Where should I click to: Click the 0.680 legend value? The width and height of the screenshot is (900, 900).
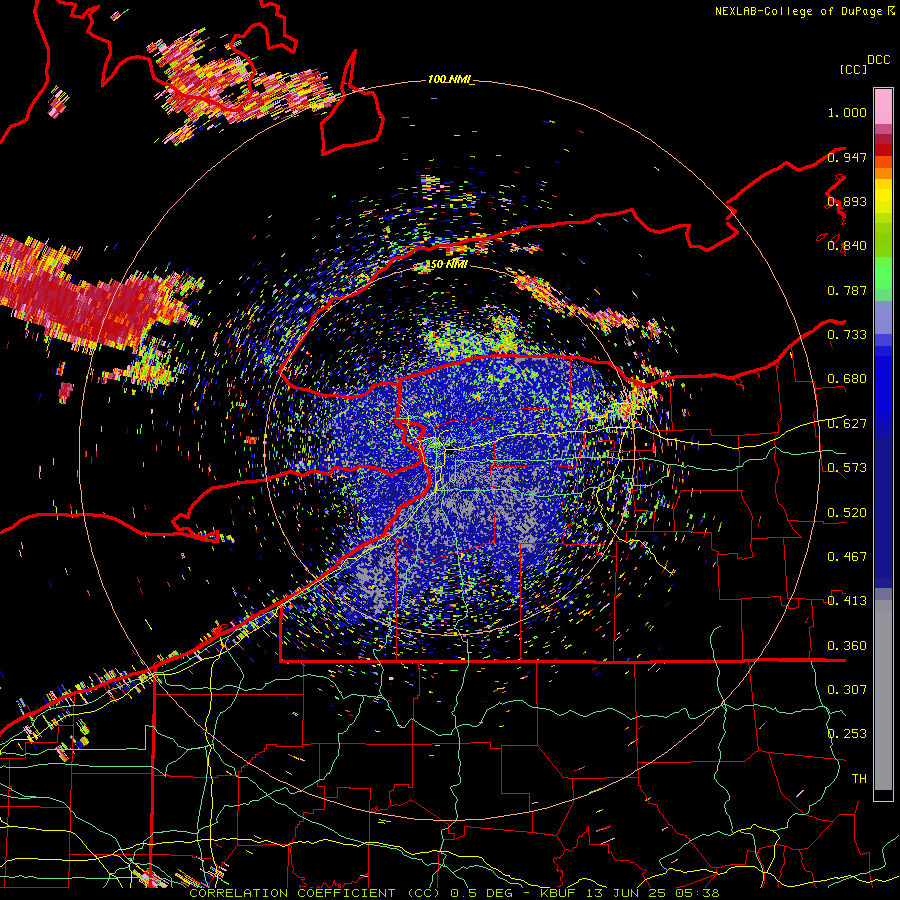point(847,379)
